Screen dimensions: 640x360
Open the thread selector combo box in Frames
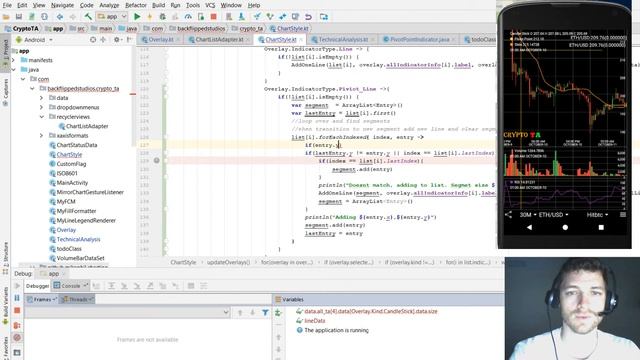[127, 313]
